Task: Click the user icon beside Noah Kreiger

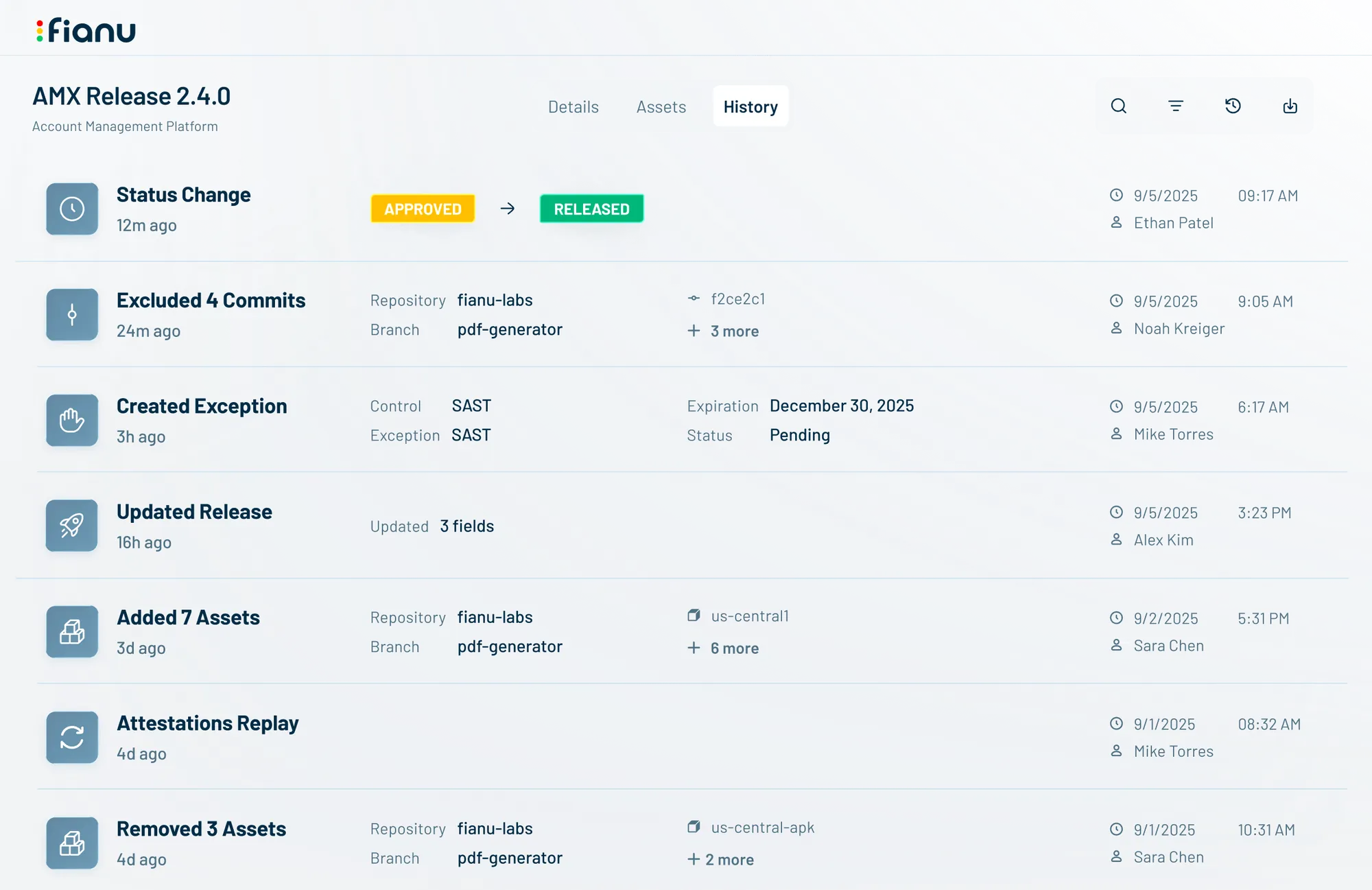Action: click(1116, 328)
